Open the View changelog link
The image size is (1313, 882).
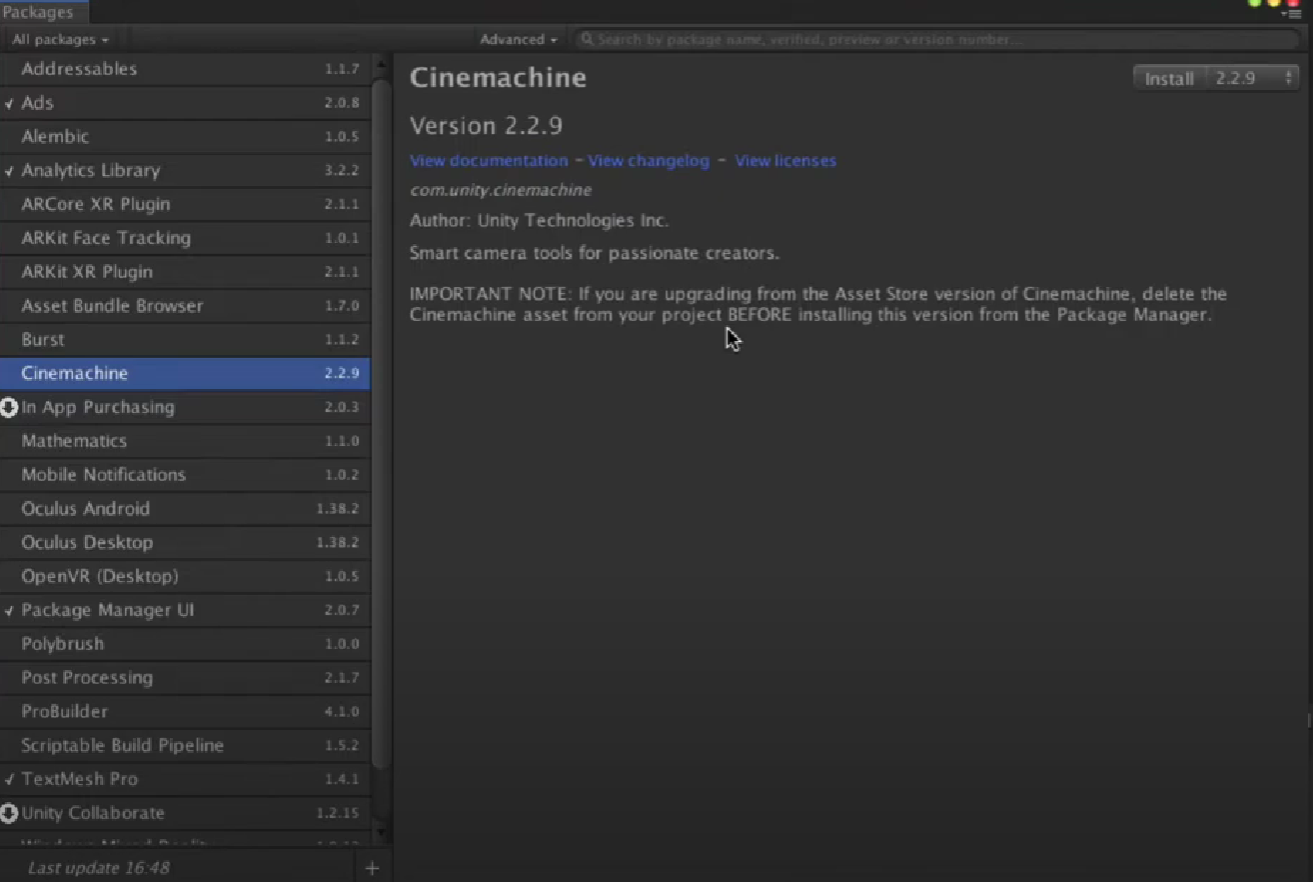pos(649,160)
